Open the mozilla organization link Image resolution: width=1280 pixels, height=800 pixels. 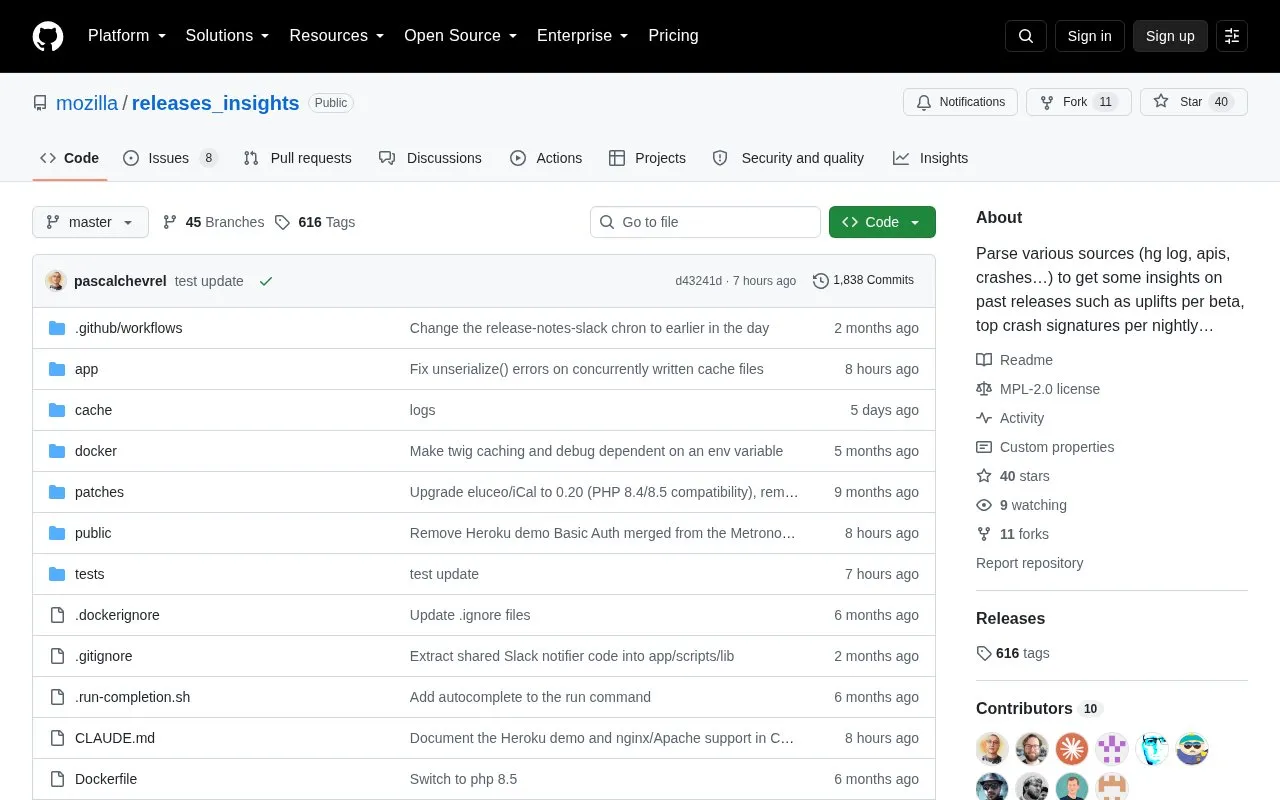coord(87,103)
